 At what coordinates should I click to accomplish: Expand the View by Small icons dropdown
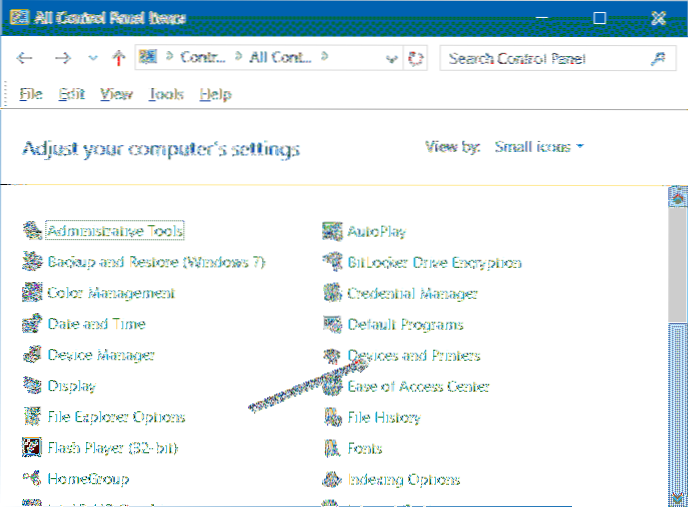(x=539, y=147)
